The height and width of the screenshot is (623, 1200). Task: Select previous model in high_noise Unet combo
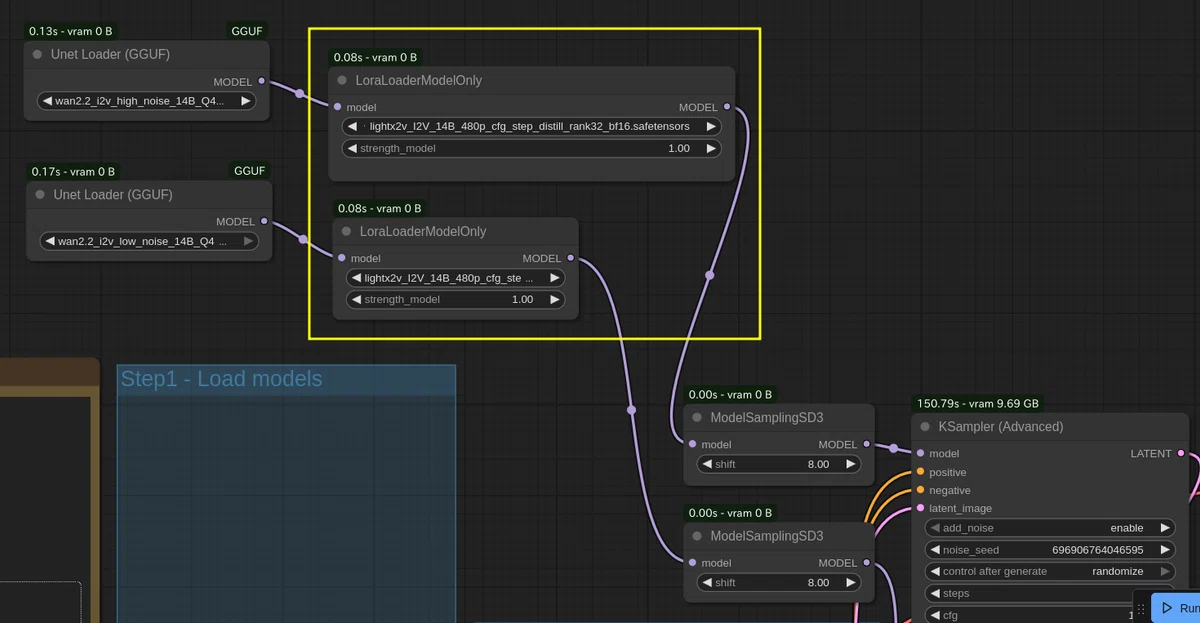[47, 101]
